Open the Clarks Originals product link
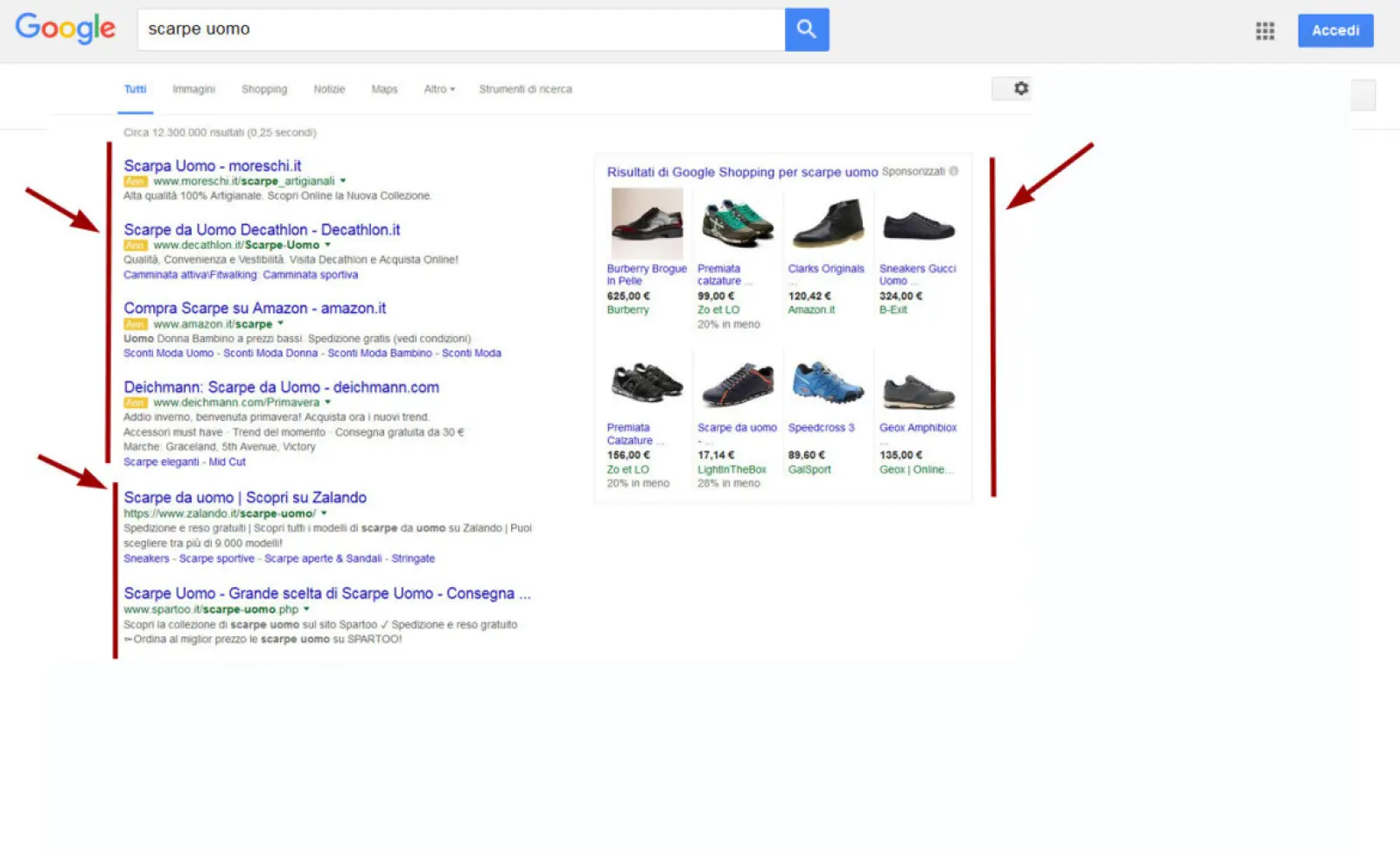Image resolution: width=1400 pixels, height=854 pixels. coord(826,269)
